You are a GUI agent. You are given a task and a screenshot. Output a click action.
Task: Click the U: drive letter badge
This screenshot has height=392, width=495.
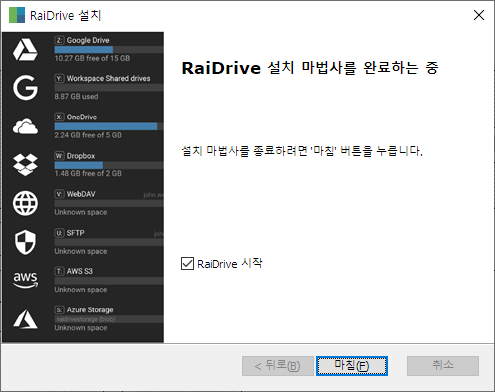[x=59, y=233]
